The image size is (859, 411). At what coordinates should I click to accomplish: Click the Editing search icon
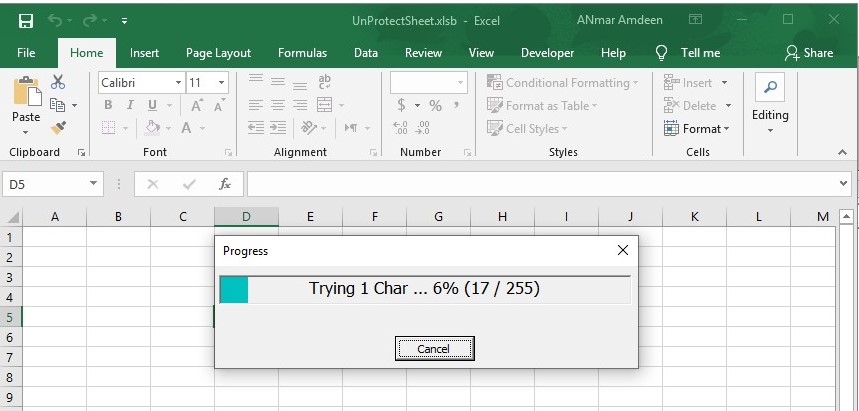click(x=770, y=88)
